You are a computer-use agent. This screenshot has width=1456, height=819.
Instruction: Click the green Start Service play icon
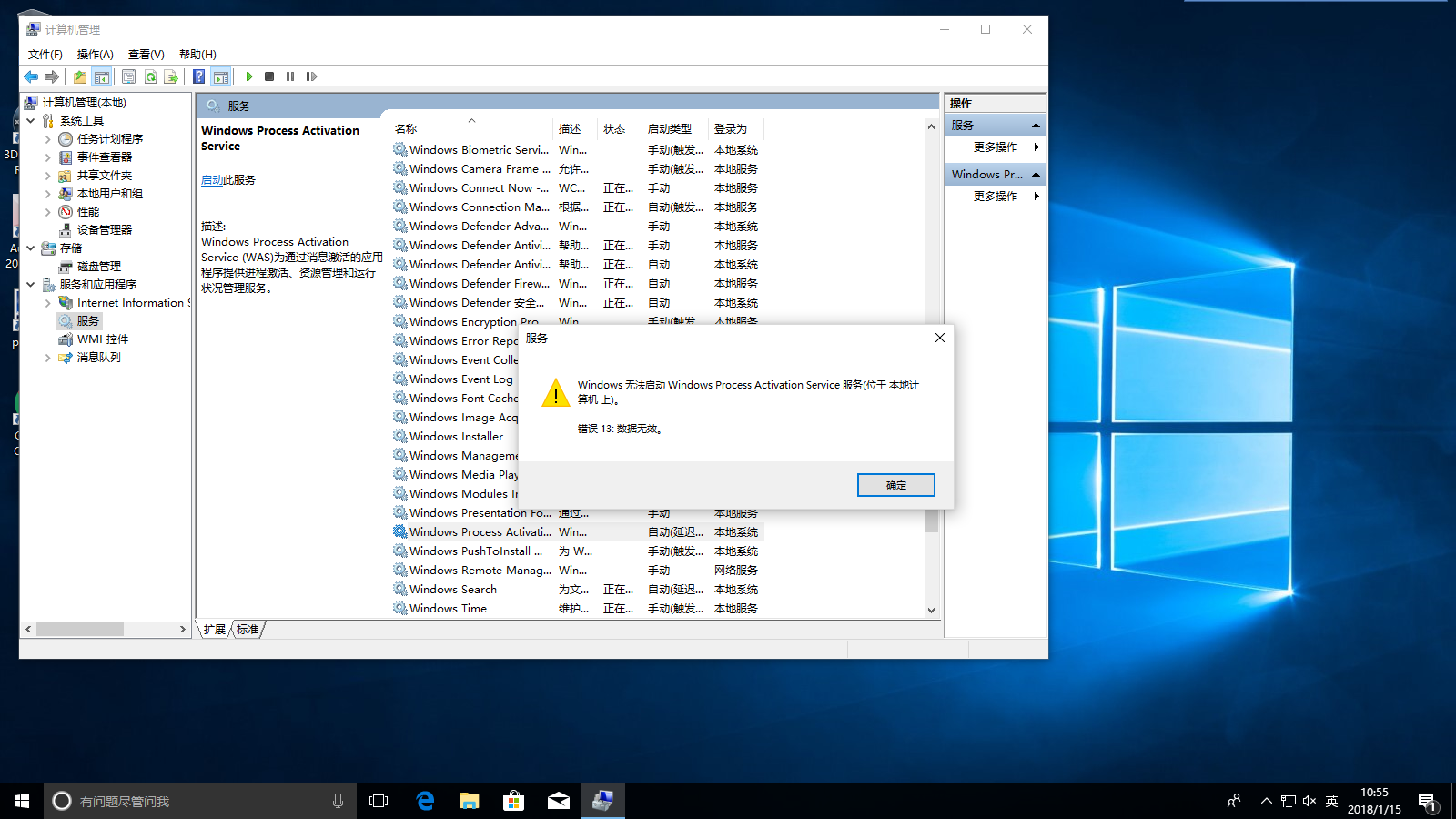tap(248, 76)
